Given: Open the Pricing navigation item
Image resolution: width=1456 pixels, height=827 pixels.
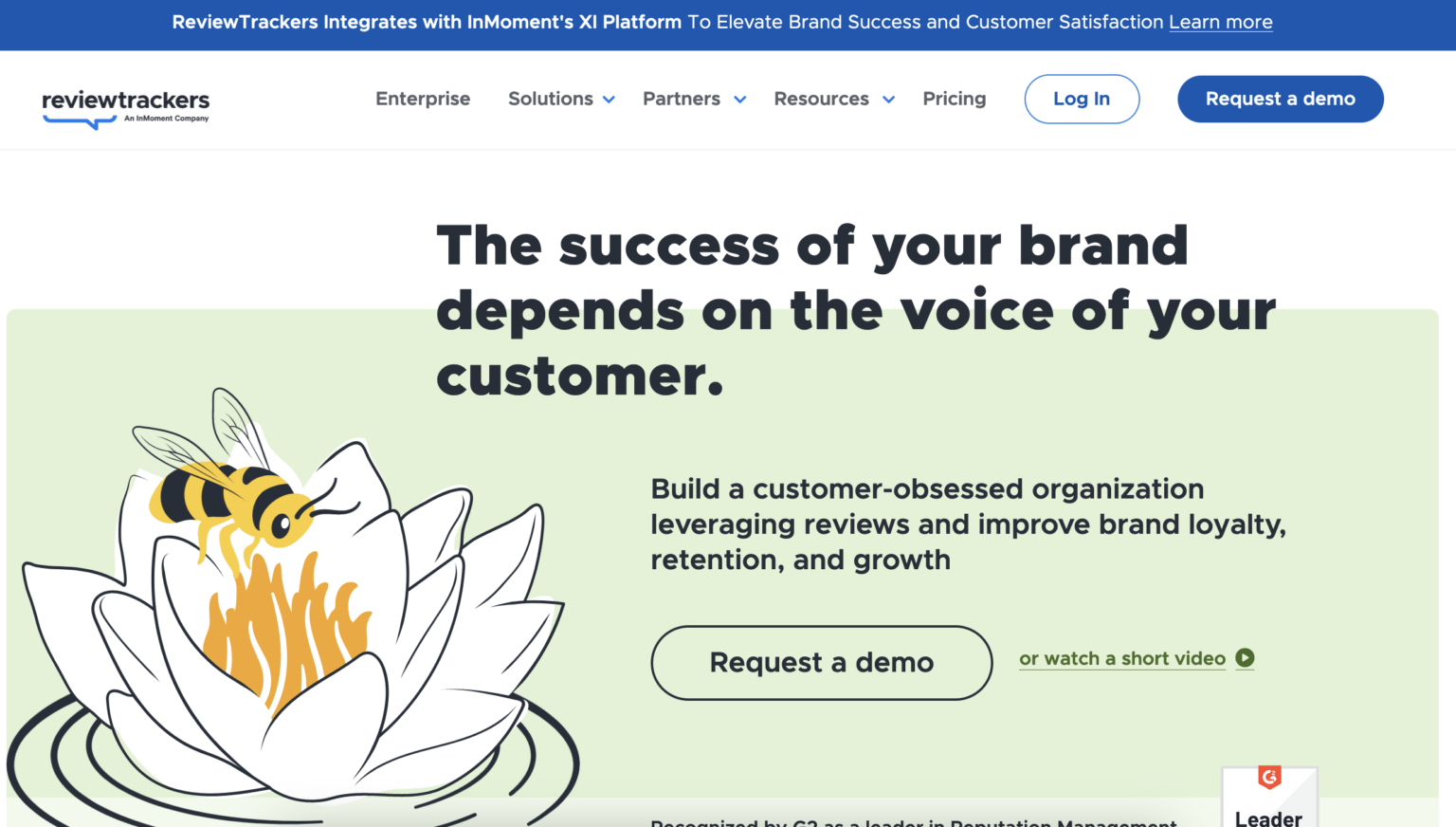Looking at the screenshot, I should point(955,99).
